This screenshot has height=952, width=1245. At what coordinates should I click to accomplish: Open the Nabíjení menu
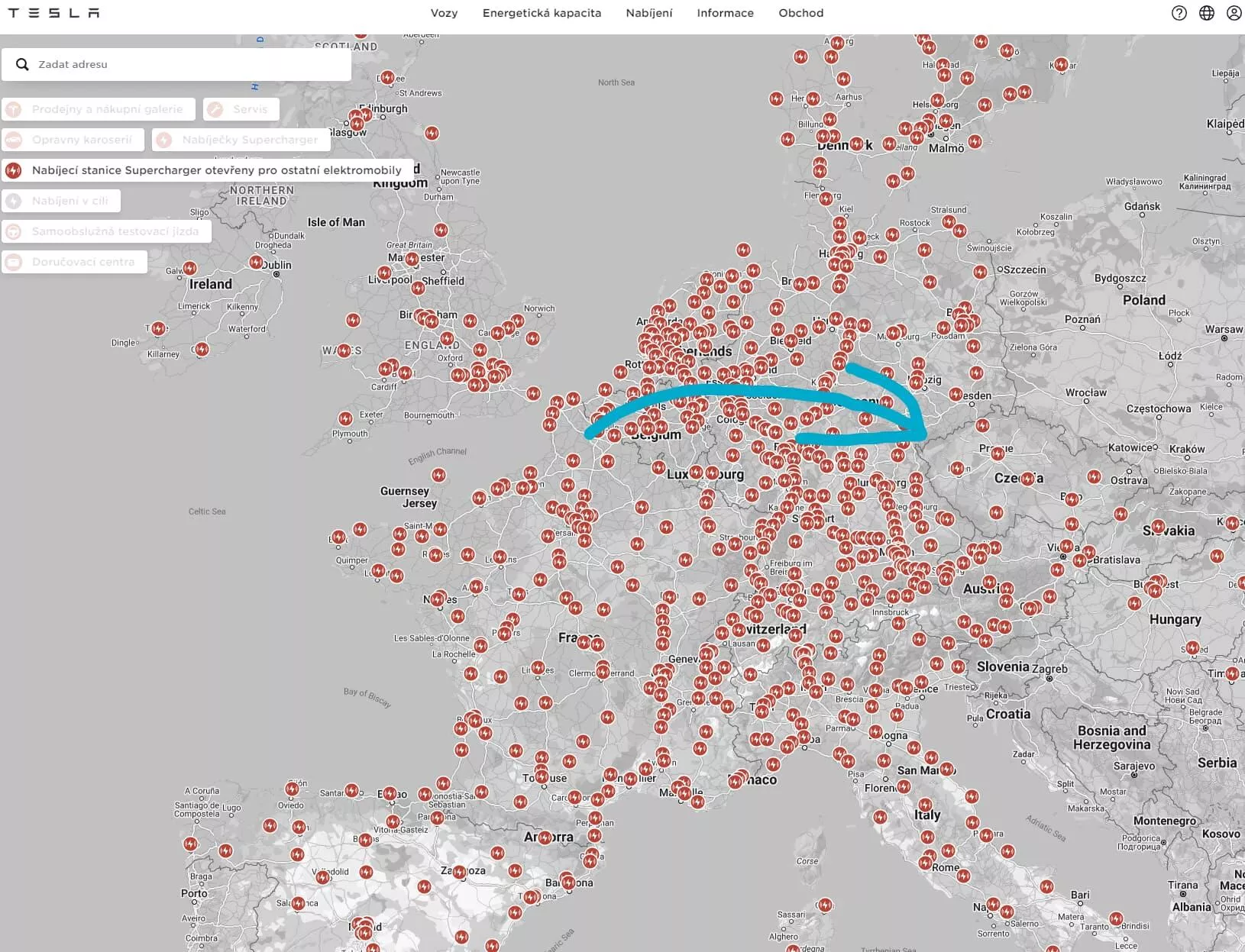[x=649, y=13]
